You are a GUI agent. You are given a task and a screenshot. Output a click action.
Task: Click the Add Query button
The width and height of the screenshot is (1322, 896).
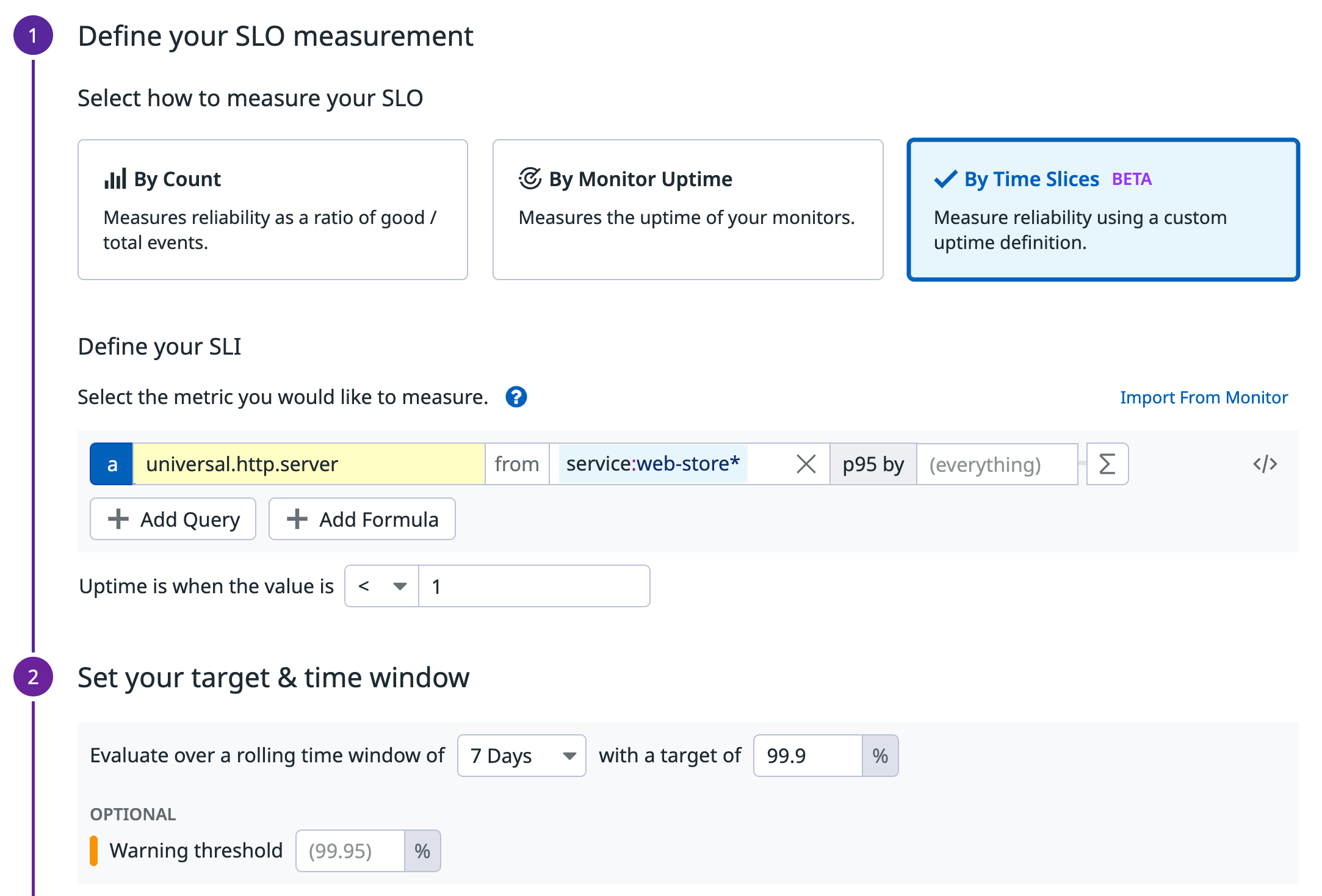click(x=173, y=519)
